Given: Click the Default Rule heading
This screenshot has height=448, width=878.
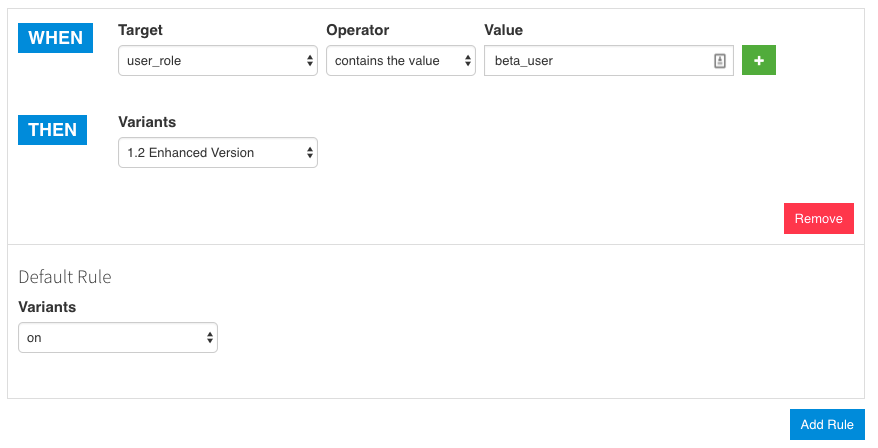Looking at the screenshot, I should click(x=65, y=277).
